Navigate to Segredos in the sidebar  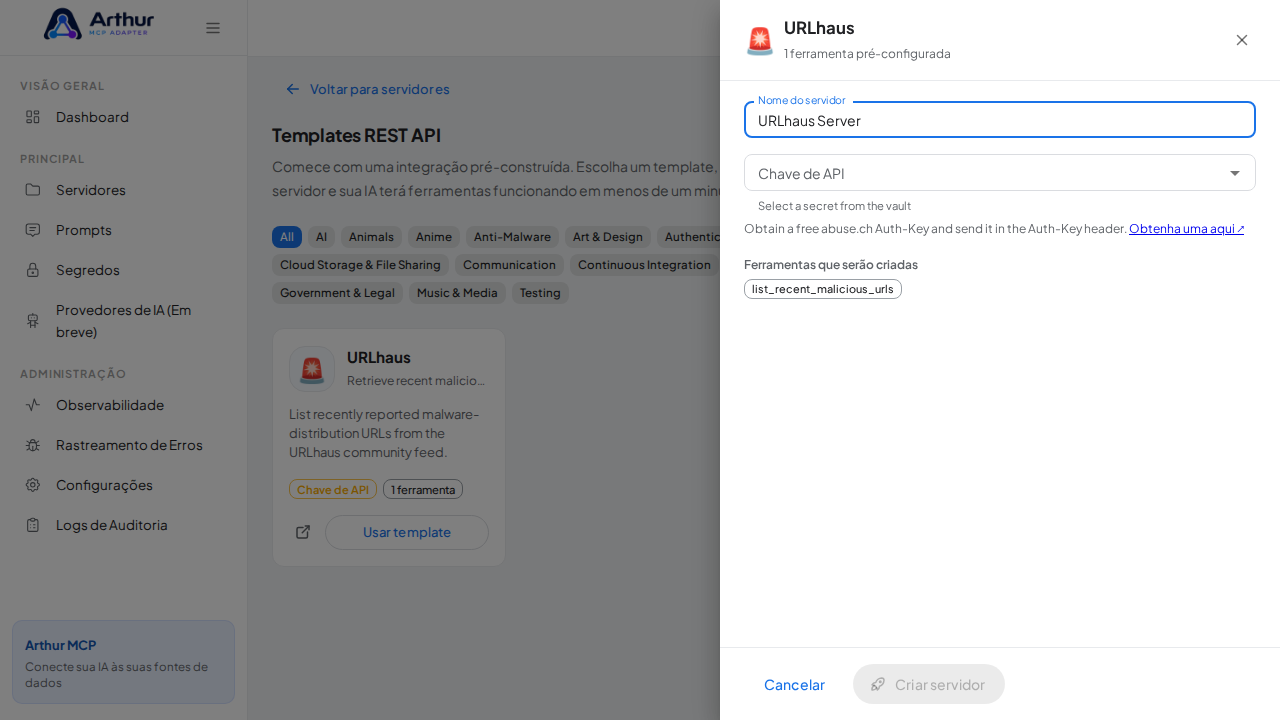[x=124, y=270]
